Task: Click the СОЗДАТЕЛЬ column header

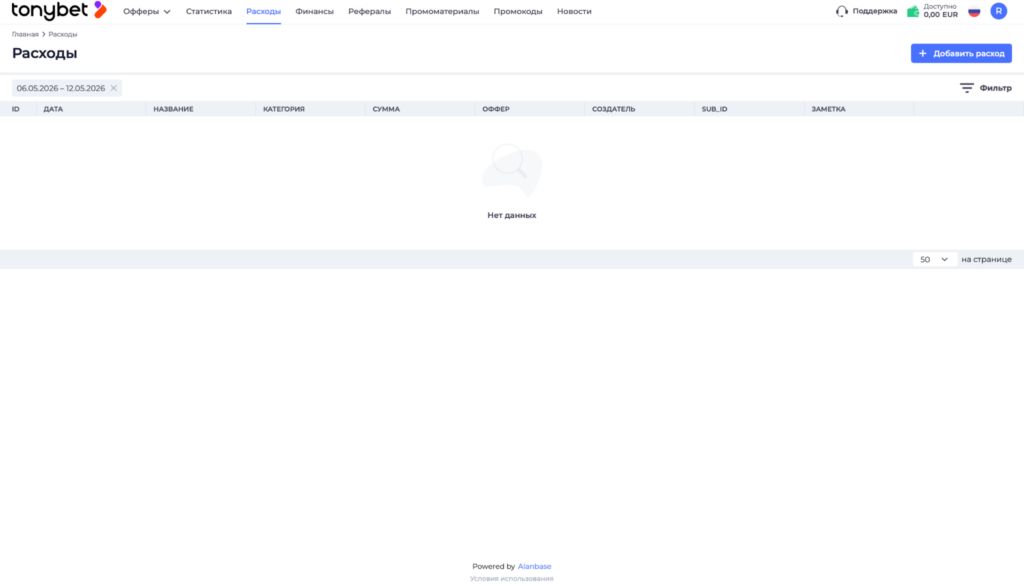Action: point(613,109)
